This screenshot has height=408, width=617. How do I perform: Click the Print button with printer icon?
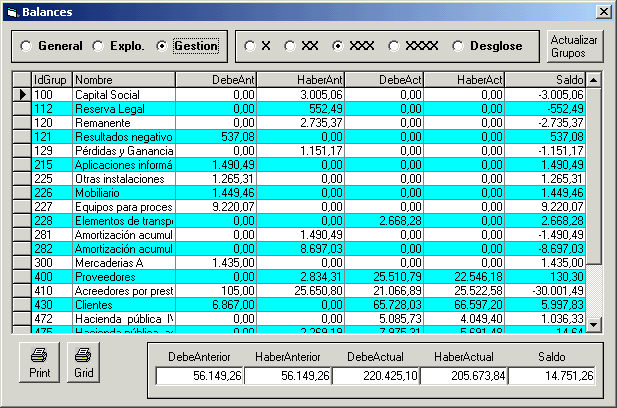click(39, 362)
